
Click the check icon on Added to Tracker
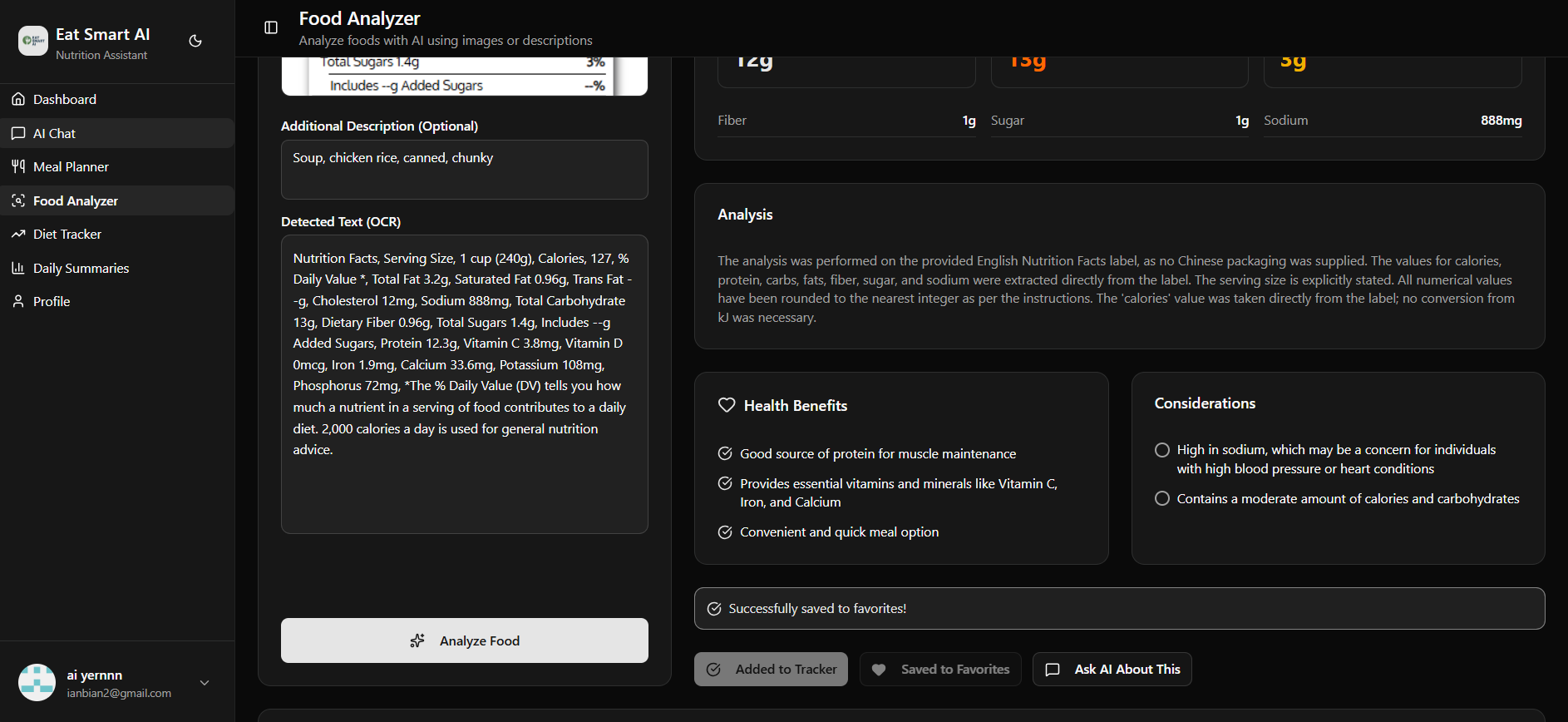tap(713, 670)
